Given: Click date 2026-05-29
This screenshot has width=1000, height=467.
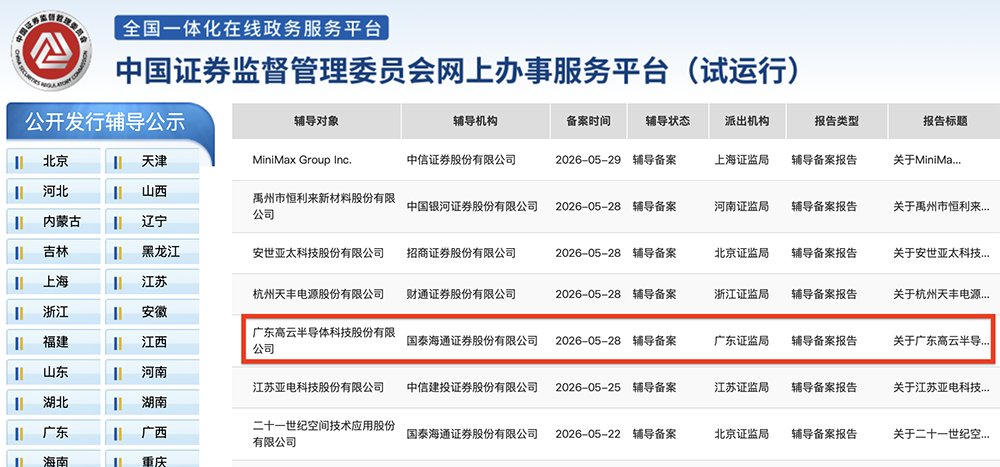Looking at the screenshot, I should click(588, 160).
